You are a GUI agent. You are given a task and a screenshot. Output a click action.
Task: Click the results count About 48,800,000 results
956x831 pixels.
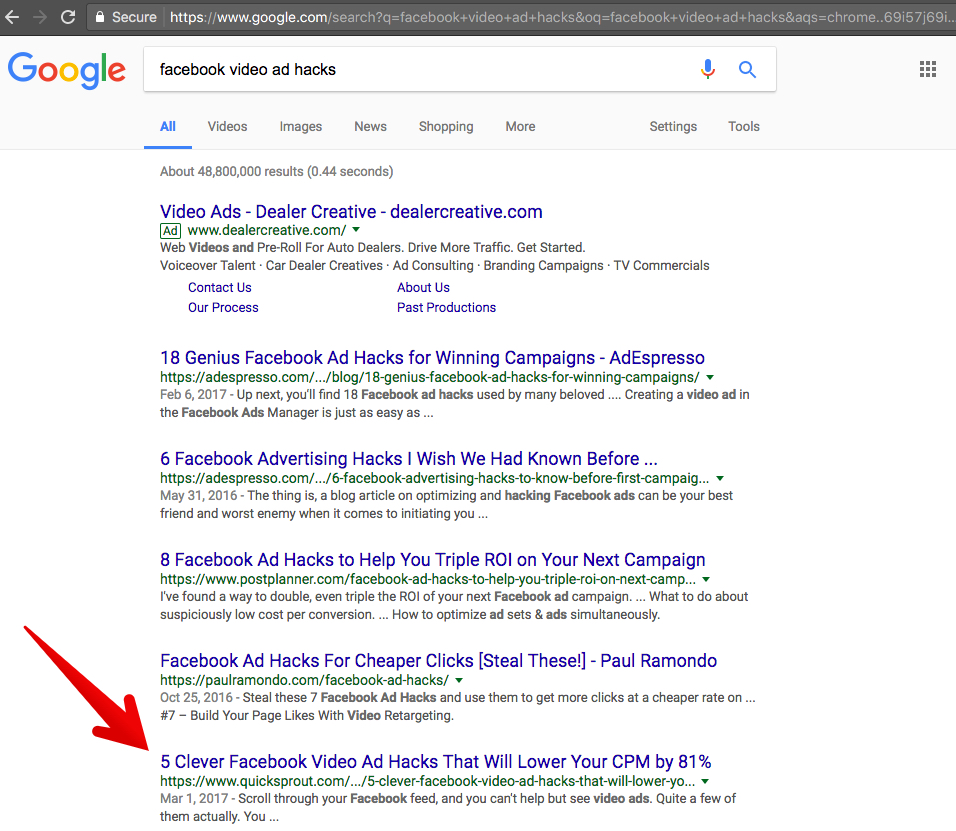[276, 171]
